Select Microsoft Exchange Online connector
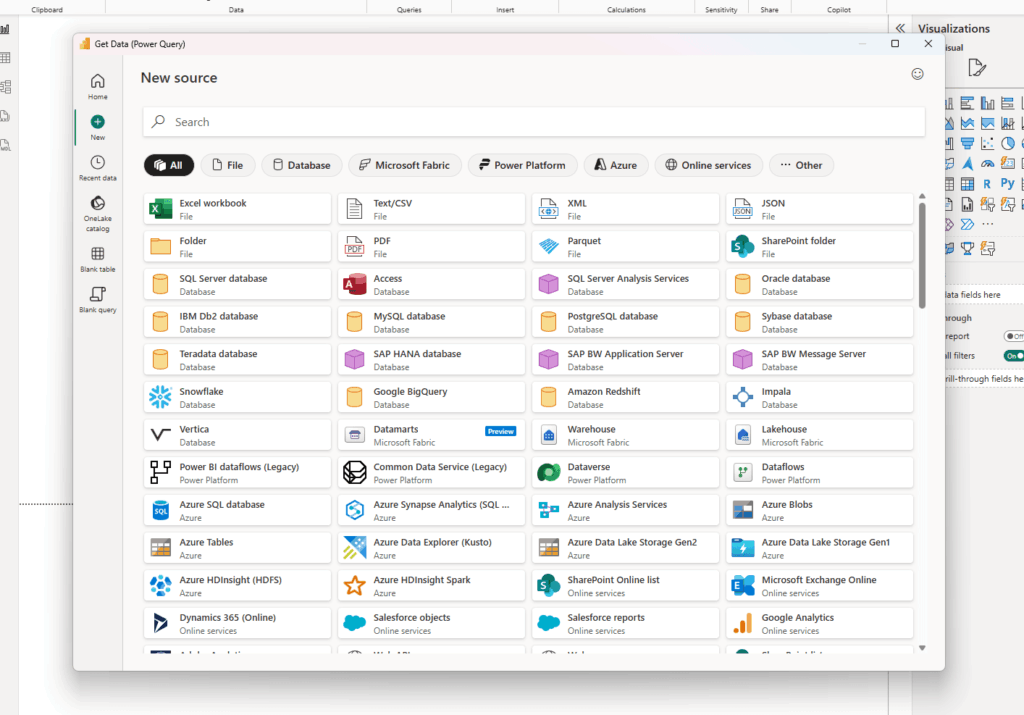 tap(819, 586)
